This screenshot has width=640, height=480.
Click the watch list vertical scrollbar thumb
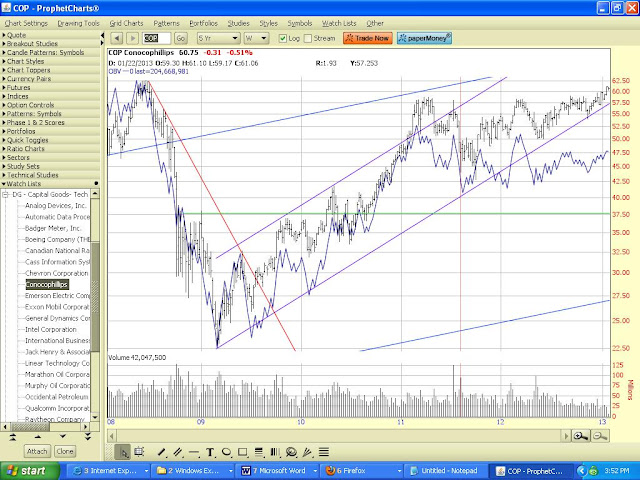pyautogui.click(x=95, y=296)
